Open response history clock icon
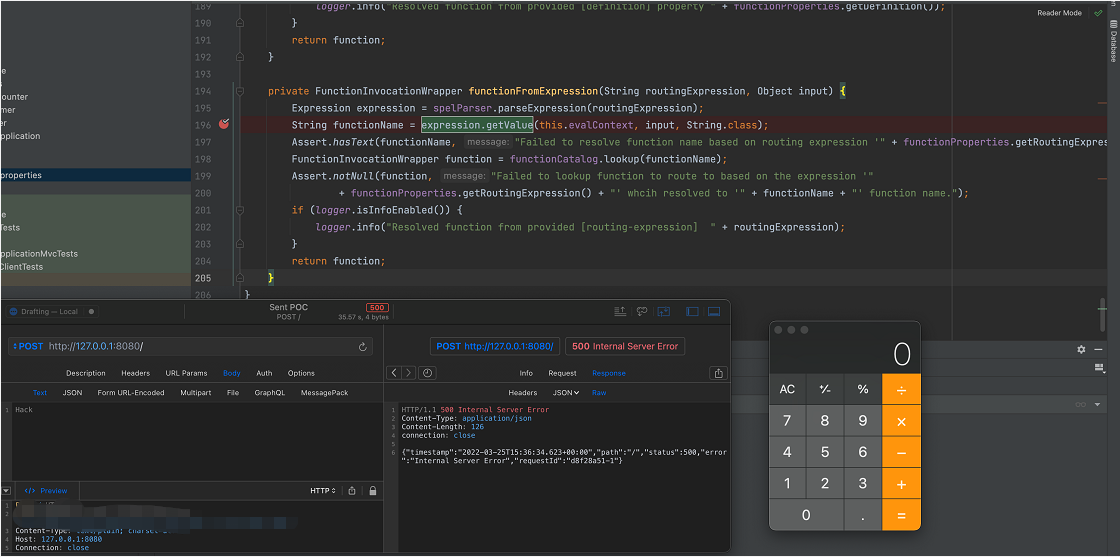1120x557 pixels. tap(427, 373)
